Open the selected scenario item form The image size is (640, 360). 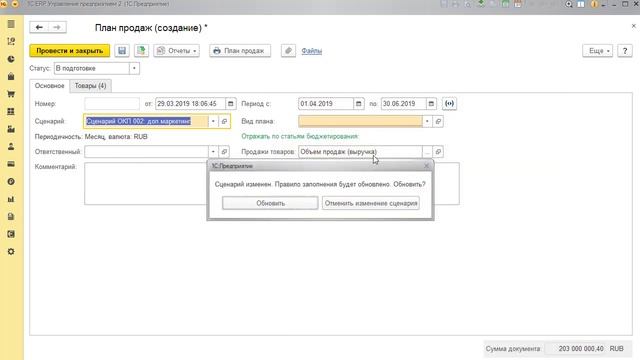(x=224, y=121)
